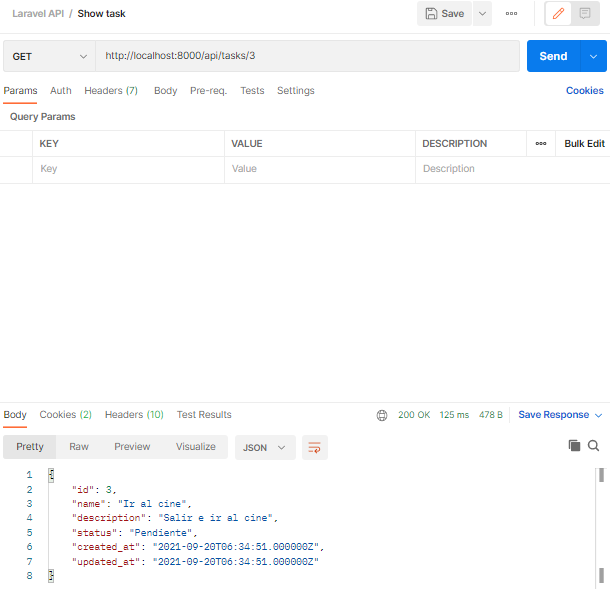The height and width of the screenshot is (589, 610).
Task: Select the Pretty view
Action: pyautogui.click(x=30, y=447)
